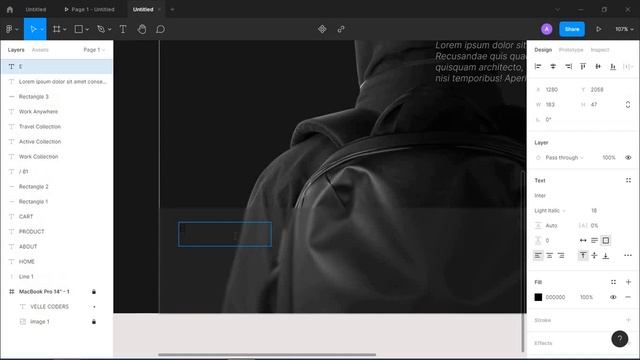Open Fill styles four-dot icon
This screenshot has height=360, width=640.
(613, 282)
